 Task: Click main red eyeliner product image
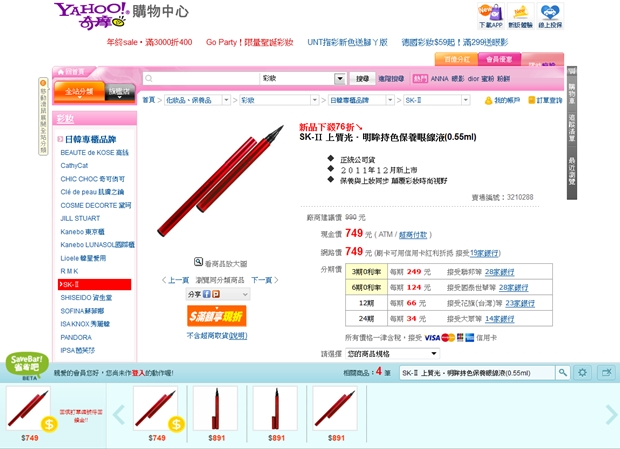(220, 181)
